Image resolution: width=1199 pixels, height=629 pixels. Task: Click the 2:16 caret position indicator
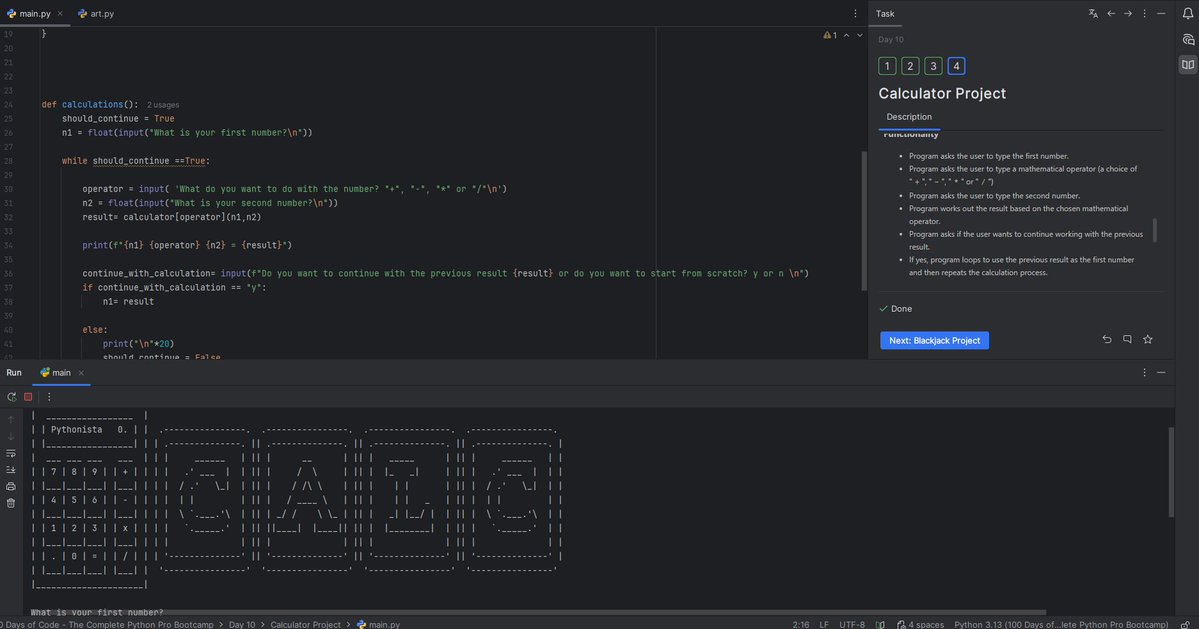[x=801, y=624]
